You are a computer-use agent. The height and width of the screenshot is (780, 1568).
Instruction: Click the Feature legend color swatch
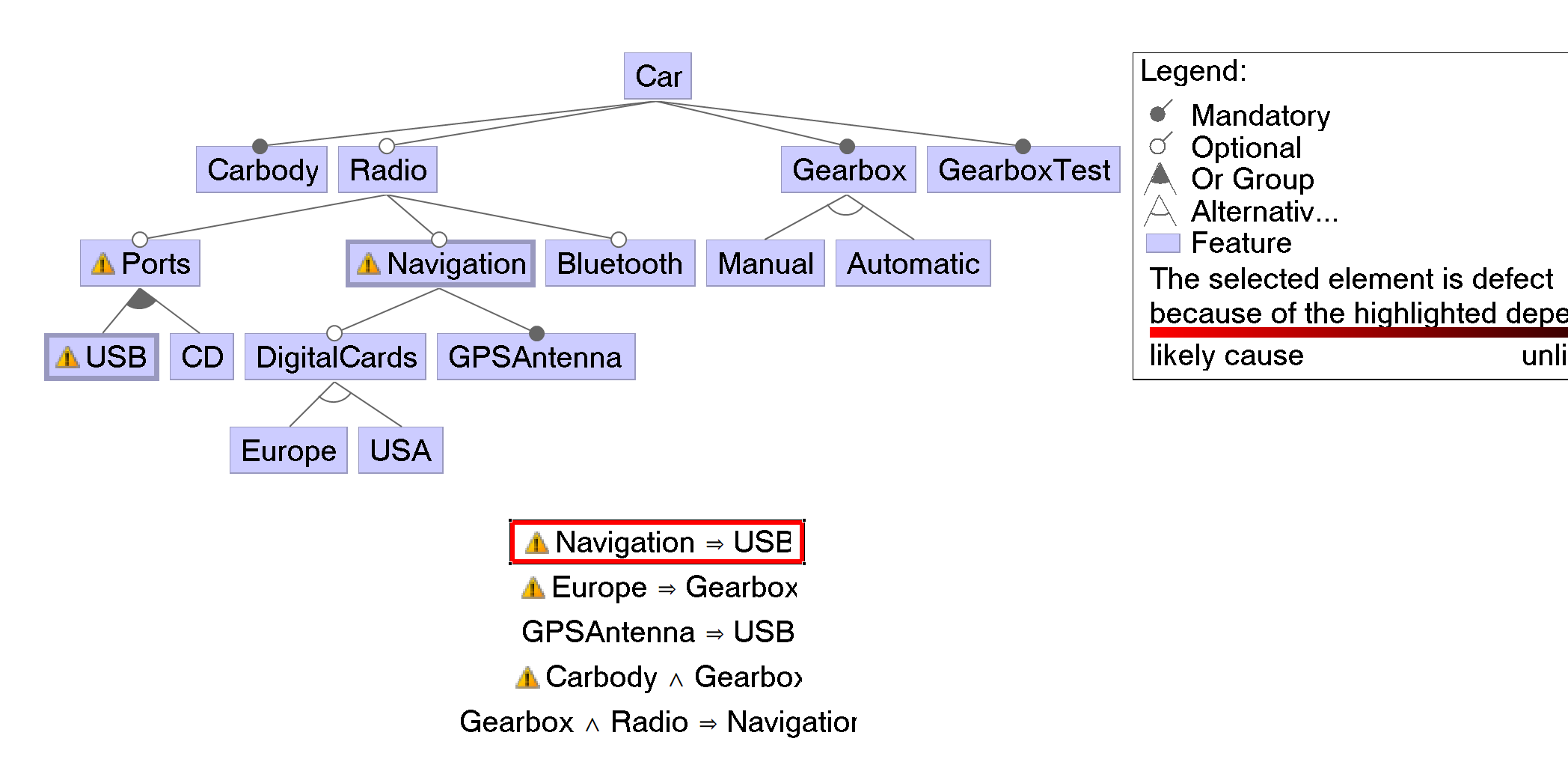1163,243
